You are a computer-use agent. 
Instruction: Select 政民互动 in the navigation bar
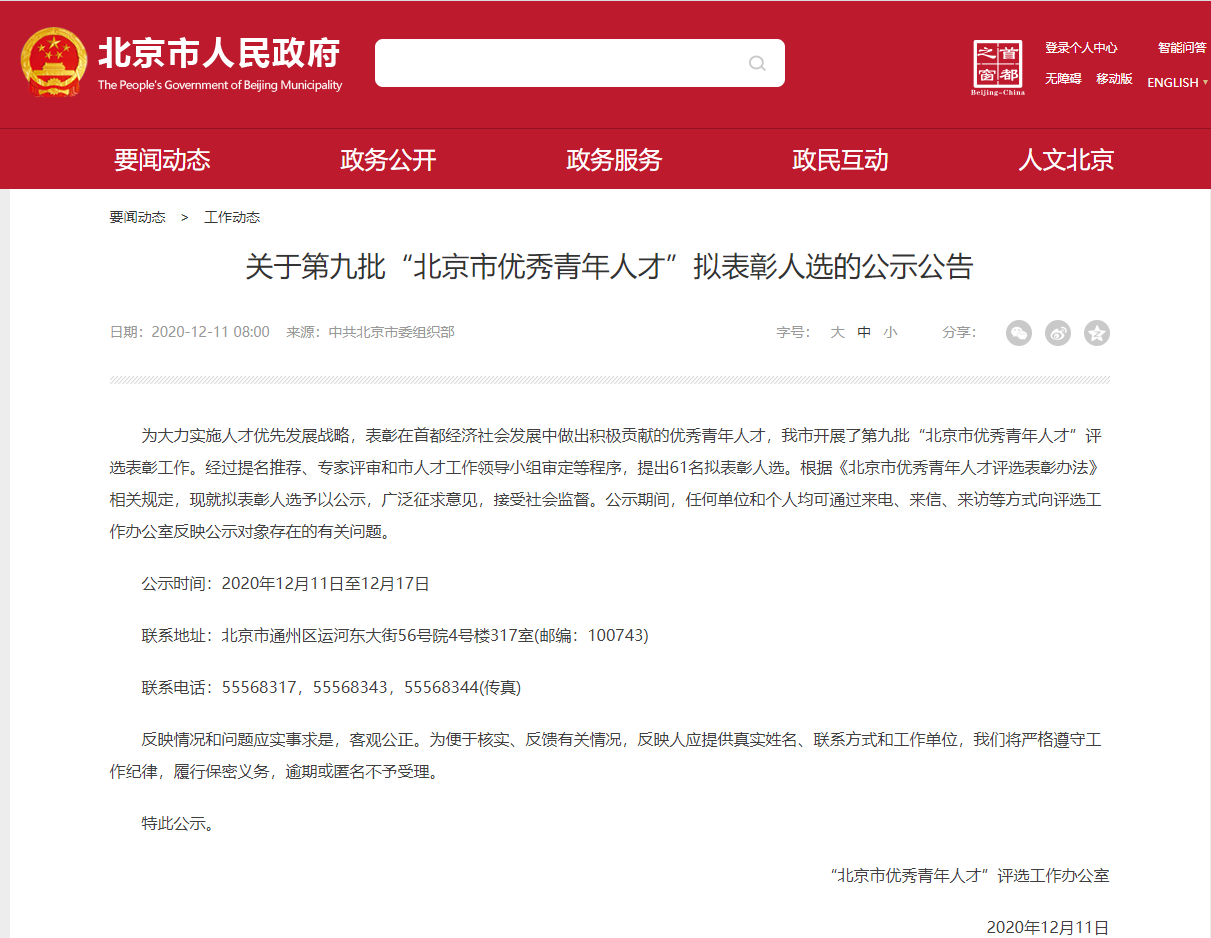pos(840,160)
